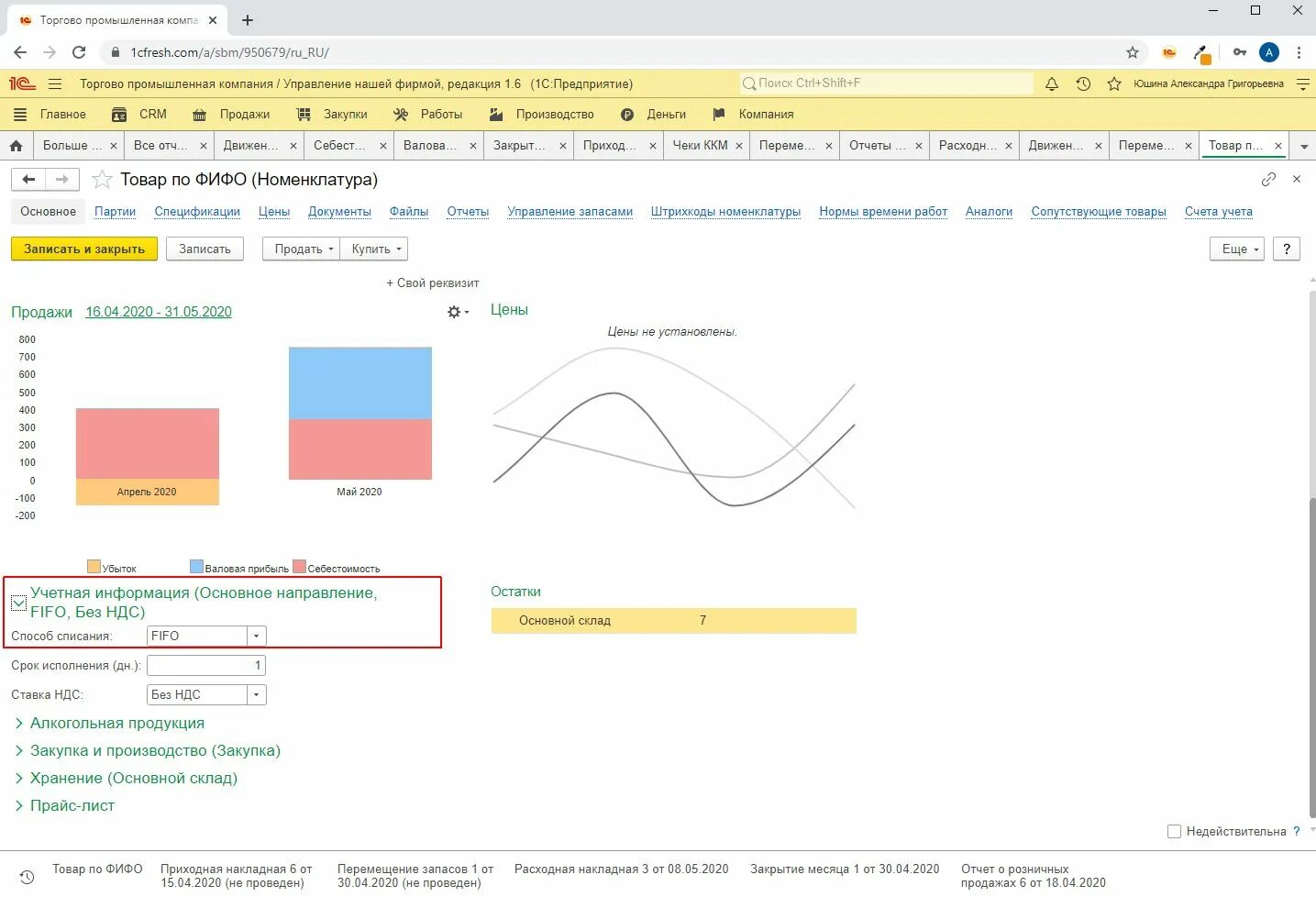Viewport: 1316px width, 897px height.
Task: Click Записать и закрыть button
Action: tap(84, 249)
